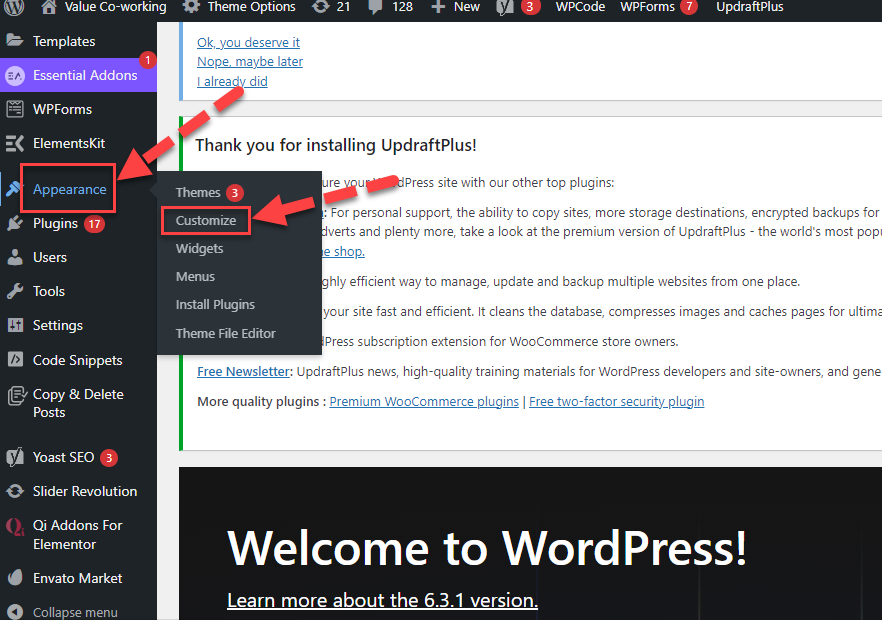Click the Templates folder icon in sidebar
882x620 pixels.
click(15, 41)
